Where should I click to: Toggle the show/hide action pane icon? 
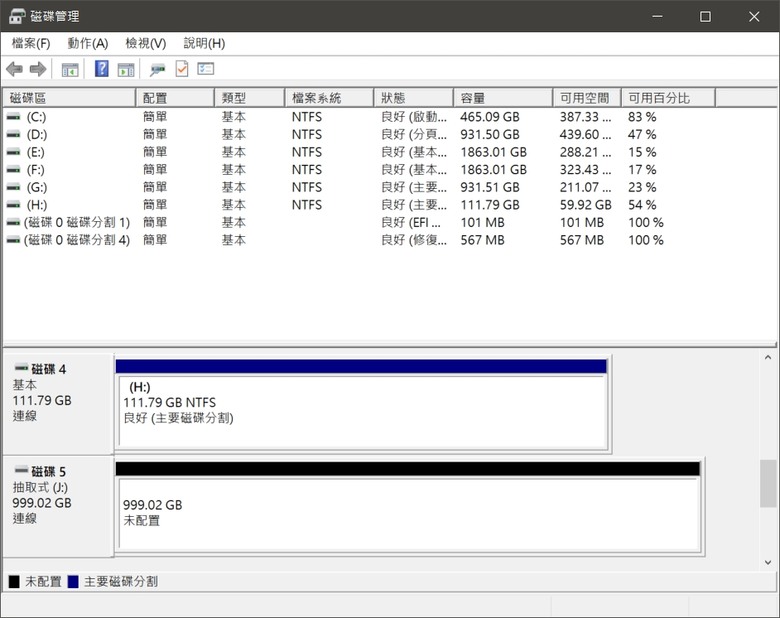pos(126,69)
